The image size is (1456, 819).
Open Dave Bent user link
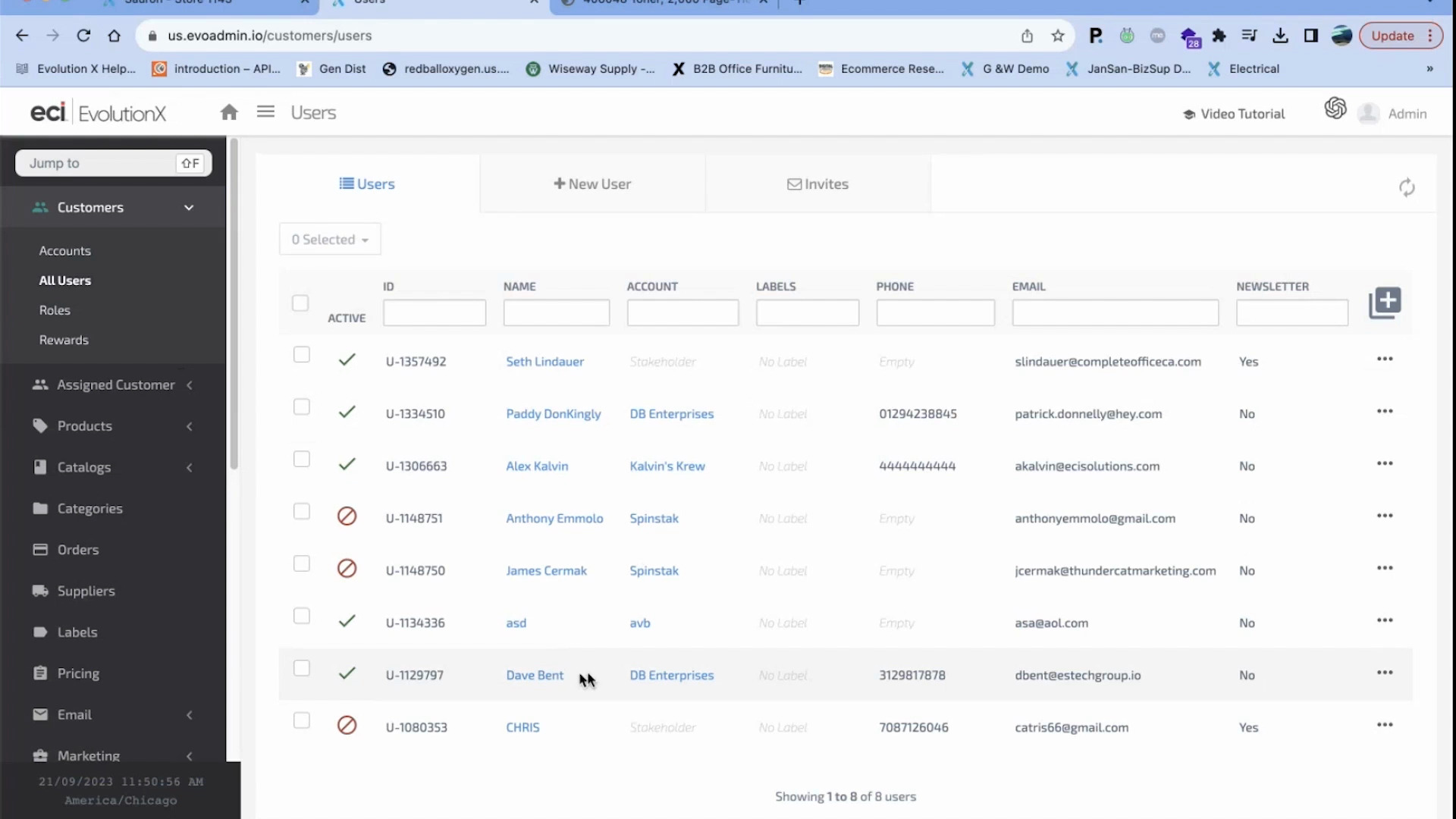pyautogui.click(x=535, y=675)
